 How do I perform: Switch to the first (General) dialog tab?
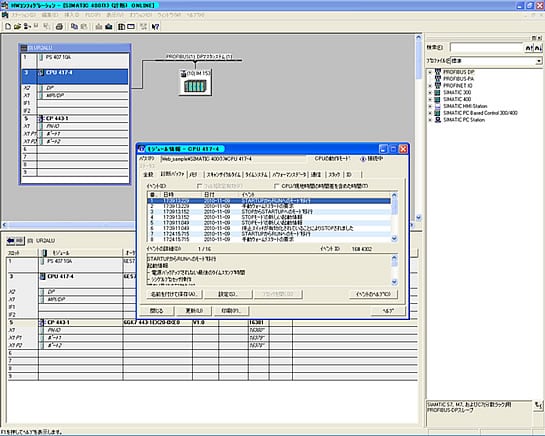pos(148,175)
